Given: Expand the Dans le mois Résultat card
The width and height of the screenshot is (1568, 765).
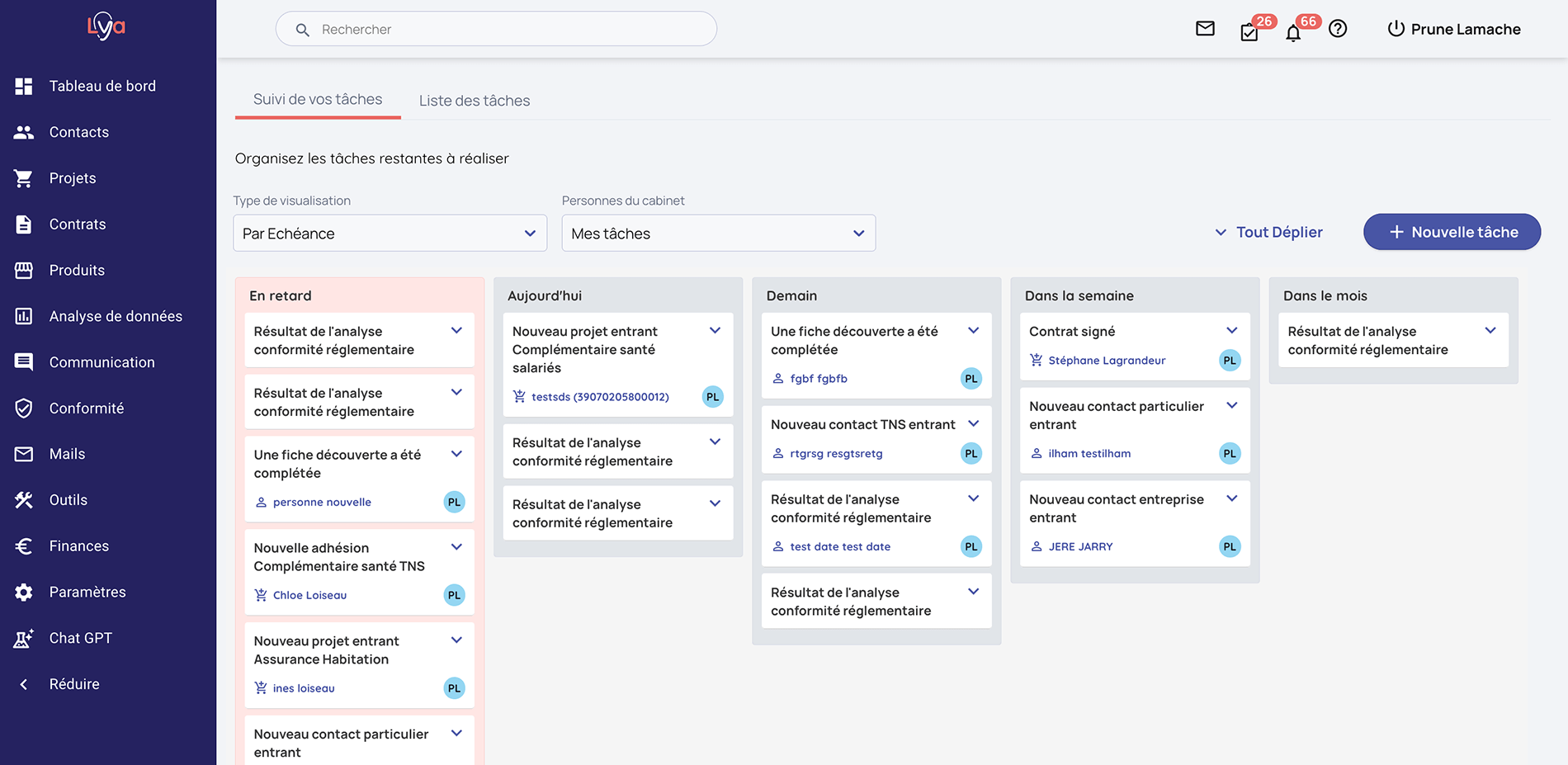Looking at the screenshot, I should tap(1490, 331).
